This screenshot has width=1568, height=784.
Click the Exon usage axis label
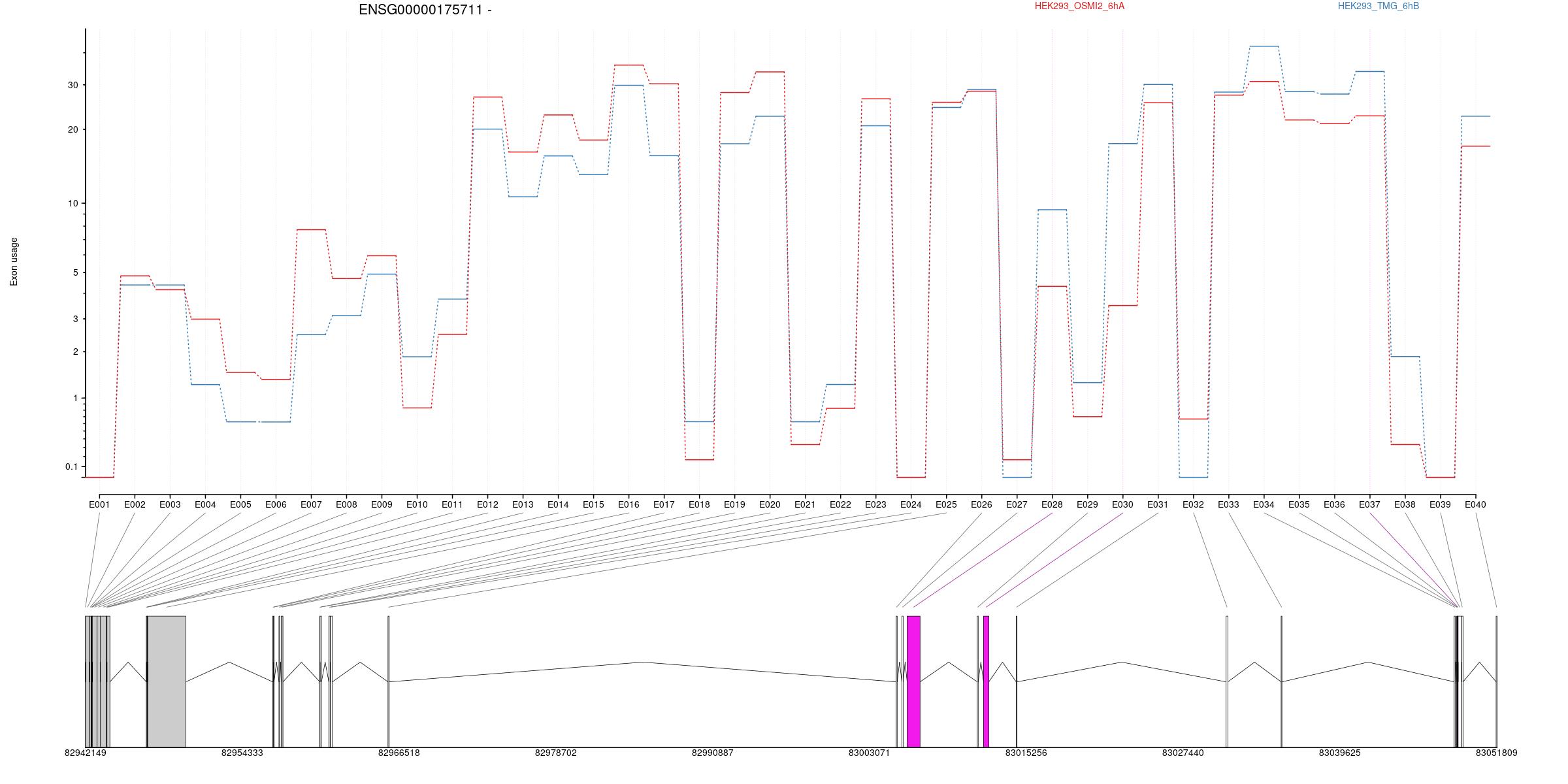(14, 262)
